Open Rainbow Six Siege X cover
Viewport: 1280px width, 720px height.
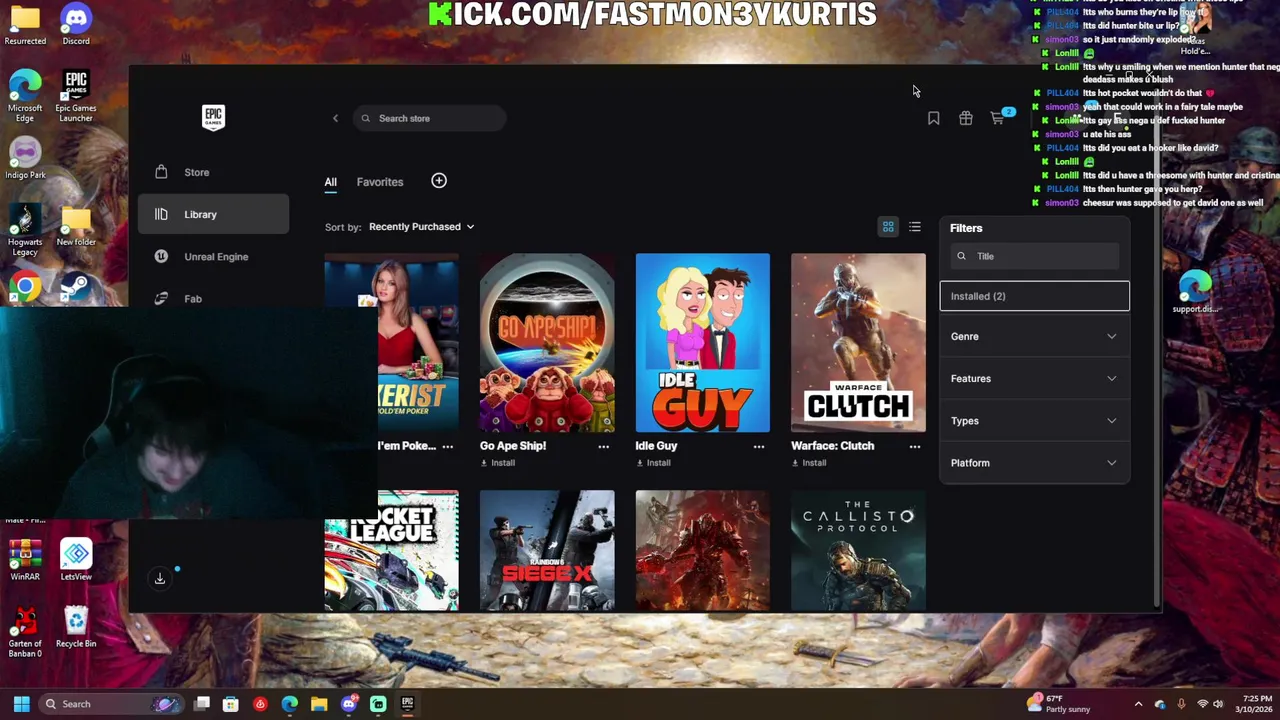pyautogui.click(x=547, y=550)
